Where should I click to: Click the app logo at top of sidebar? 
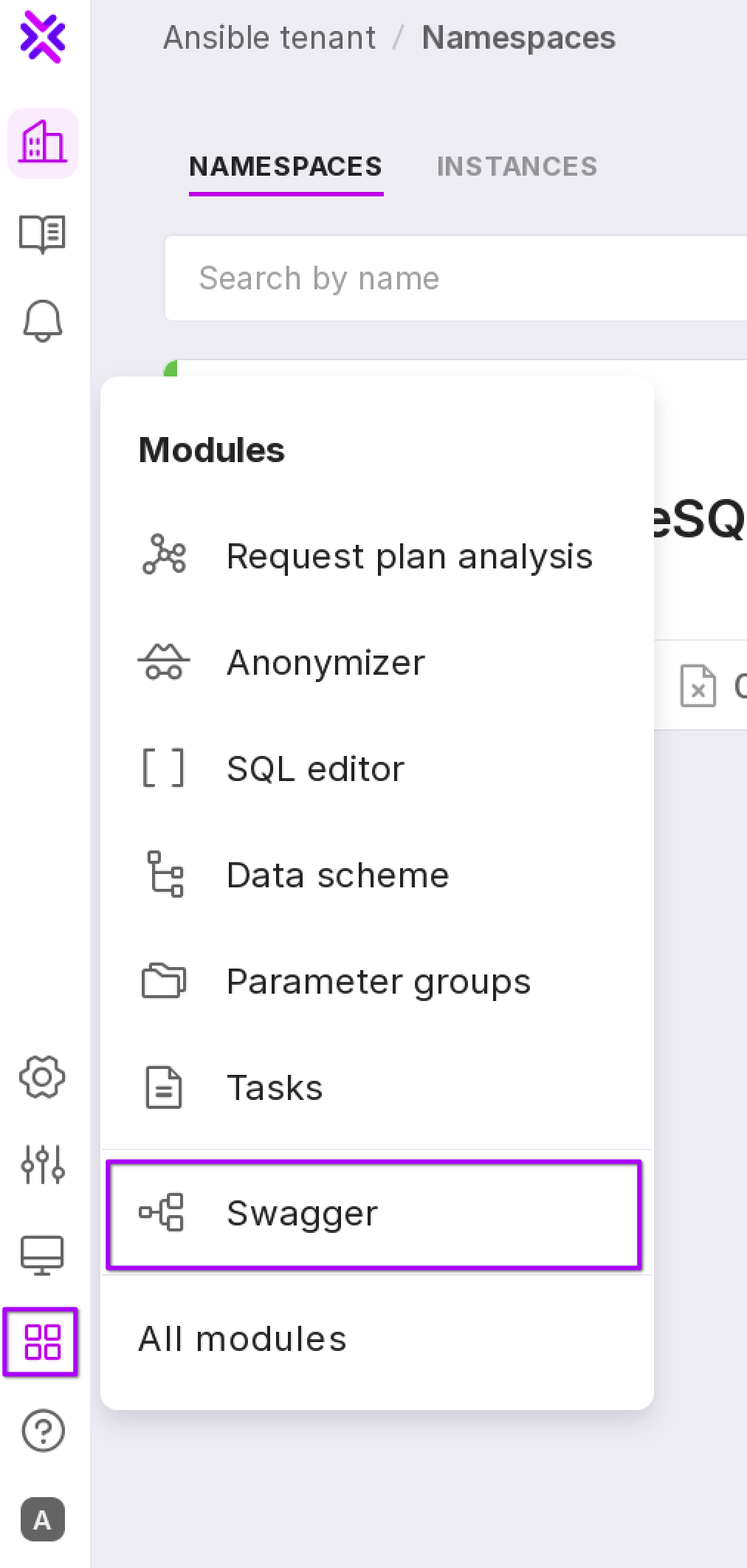[x=43, y=35]
